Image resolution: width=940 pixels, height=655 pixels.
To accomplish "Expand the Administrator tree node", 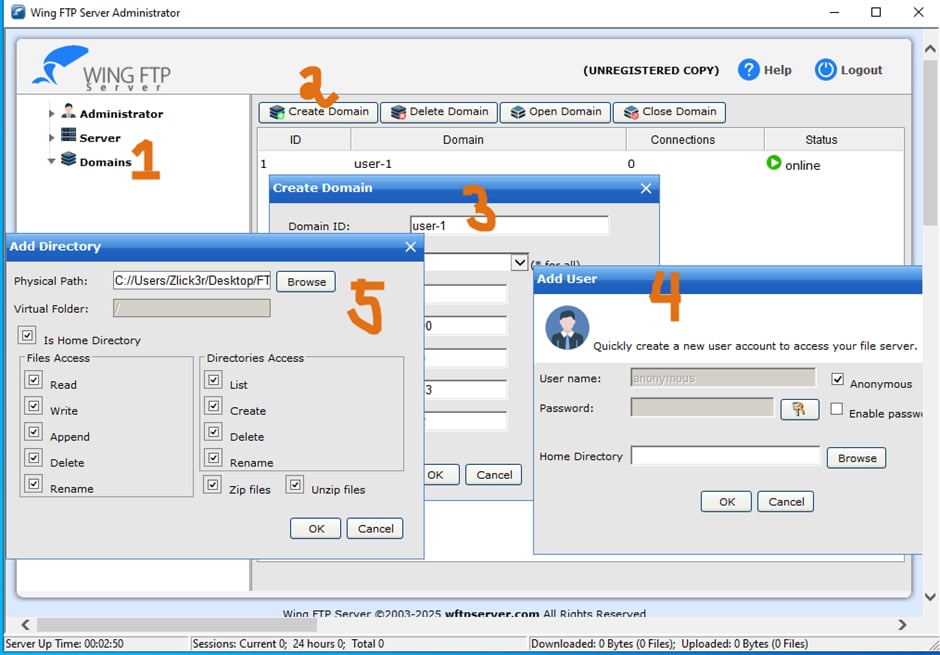I will [52, 113].
